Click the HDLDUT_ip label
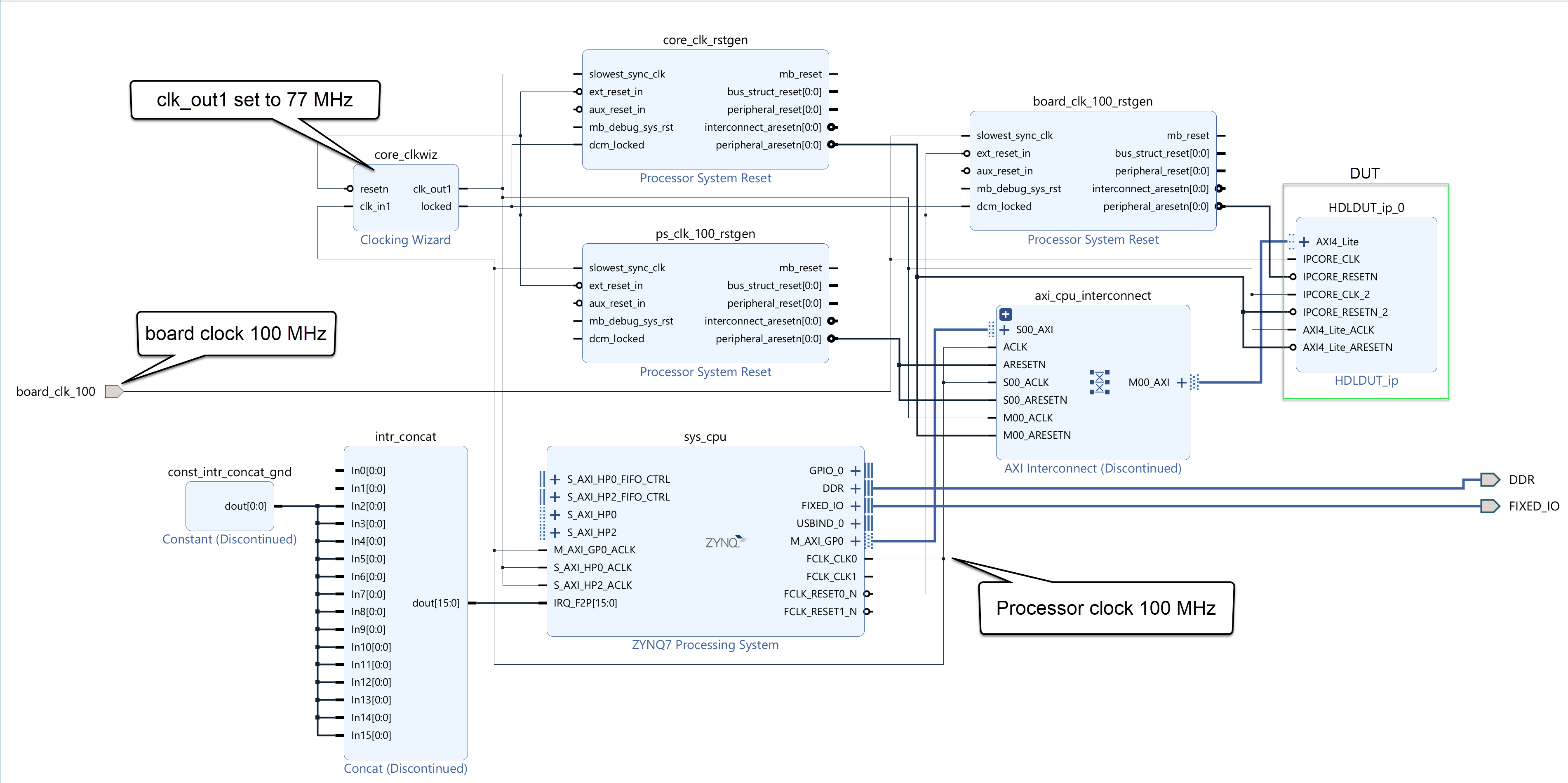1568x783 pixels. tap(1366, 381)
